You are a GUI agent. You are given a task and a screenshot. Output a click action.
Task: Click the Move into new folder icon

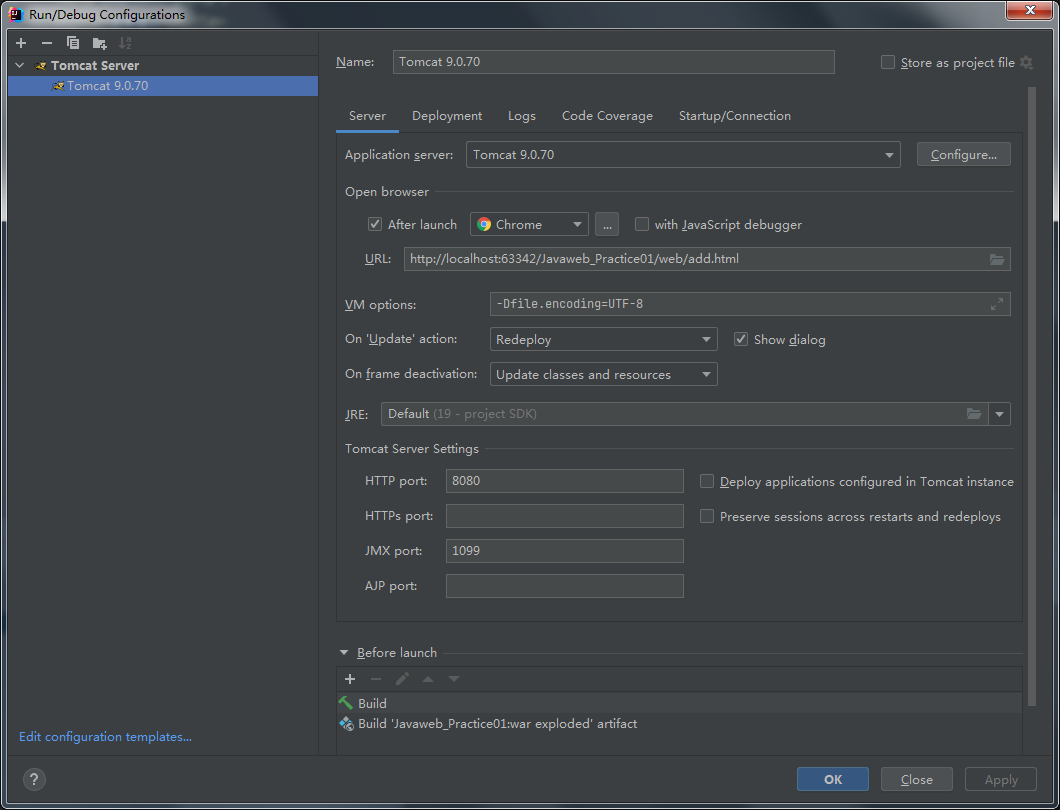[x=99, y=43]
